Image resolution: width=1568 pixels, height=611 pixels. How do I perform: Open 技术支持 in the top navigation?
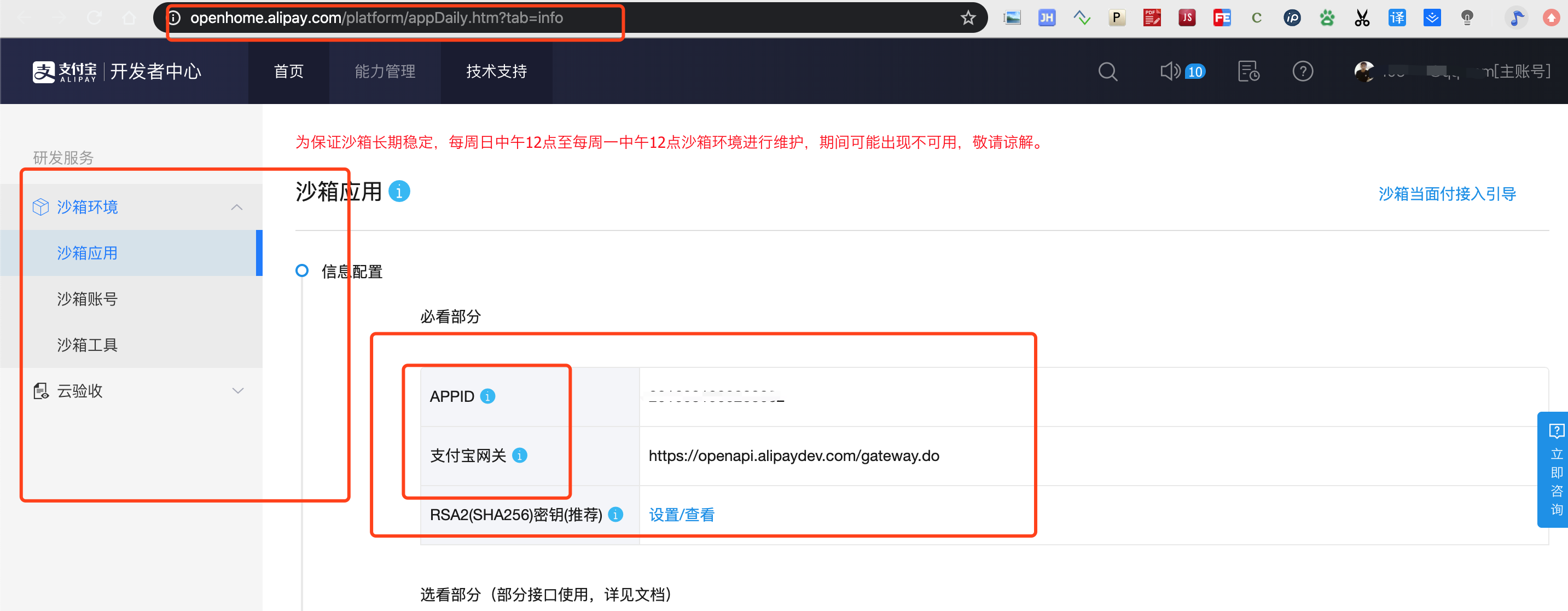pyautogui.click(x=497, y=71)
